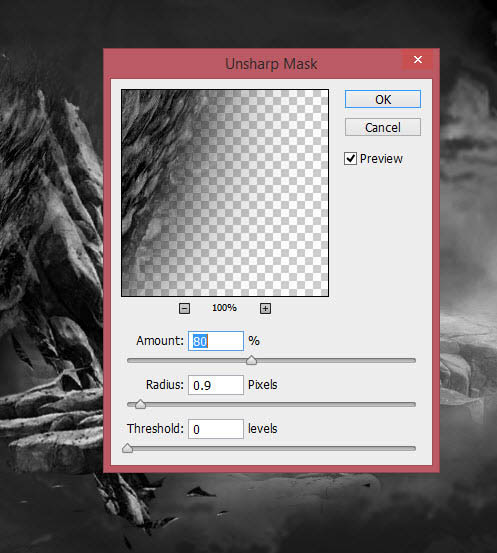
Task: Zoom out the filter preview with minus icon
Action: (x=184, y=309)
